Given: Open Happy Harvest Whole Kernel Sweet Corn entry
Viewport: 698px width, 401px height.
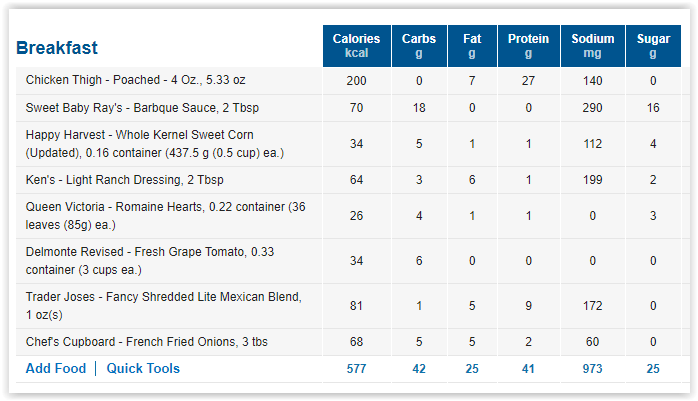Looking at the screenshot, I should pos(154,144).
